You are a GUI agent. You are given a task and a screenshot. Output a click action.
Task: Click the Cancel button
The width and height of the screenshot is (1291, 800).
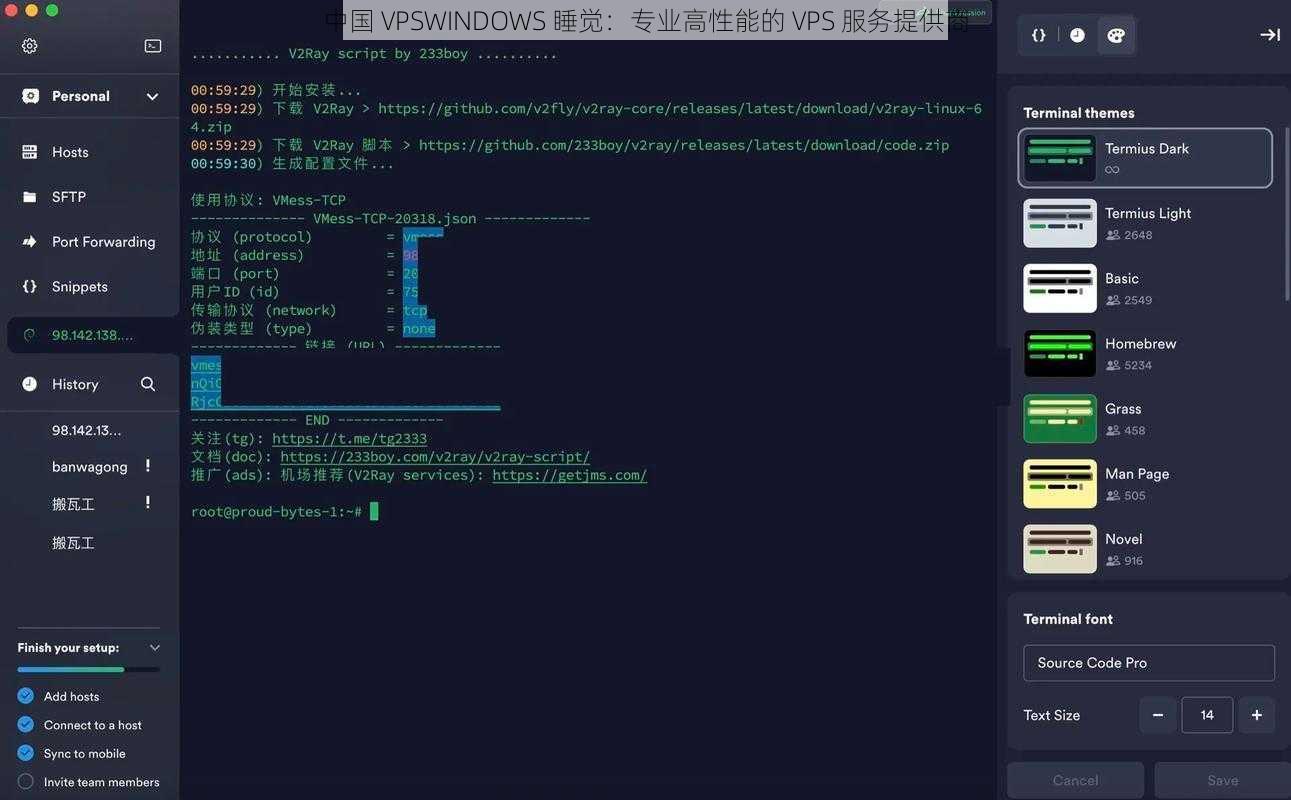pyautogui.click(x=1076, y=781)
